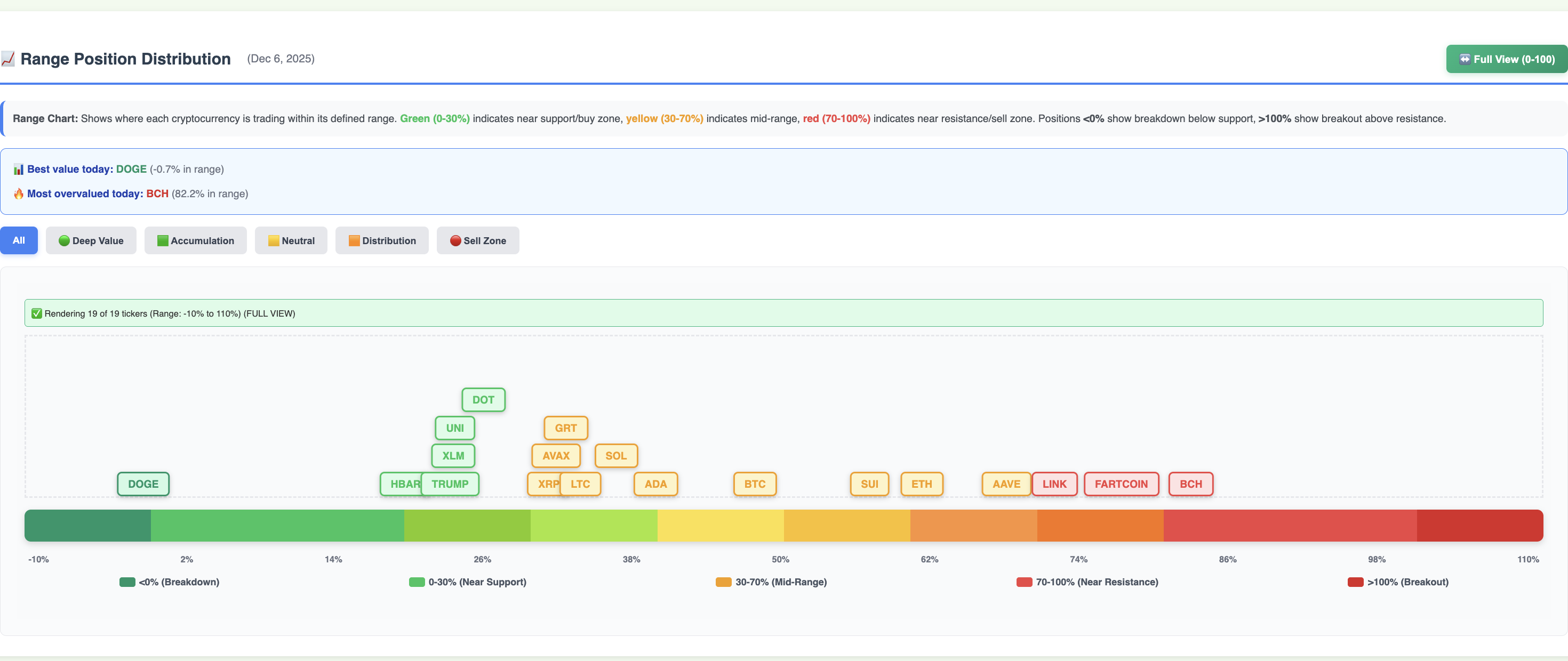
Task: Click the dark red breakout segment of range bar
Action: [1479, 525]
